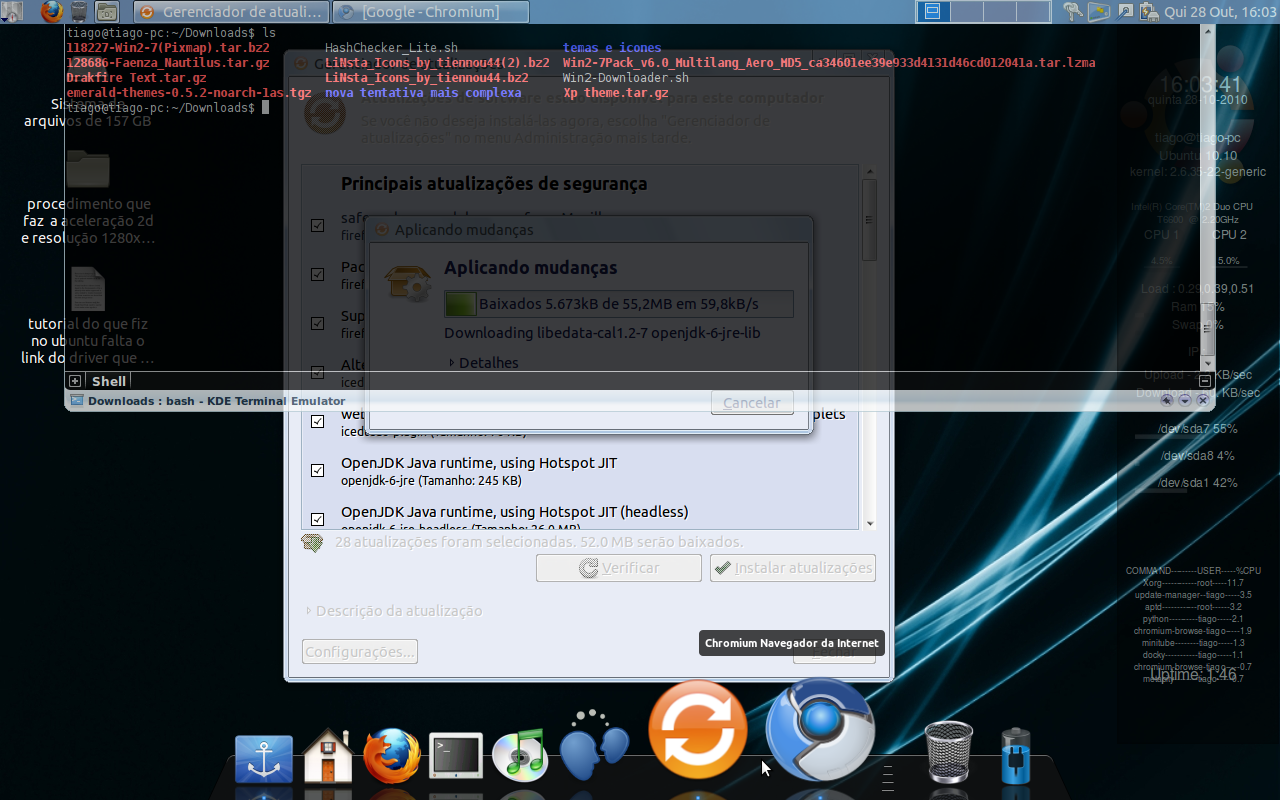The height and width of the screenshot is (800, 1280).
Task: Click the keys keyring tray icon
Action: click(1073, 12)
